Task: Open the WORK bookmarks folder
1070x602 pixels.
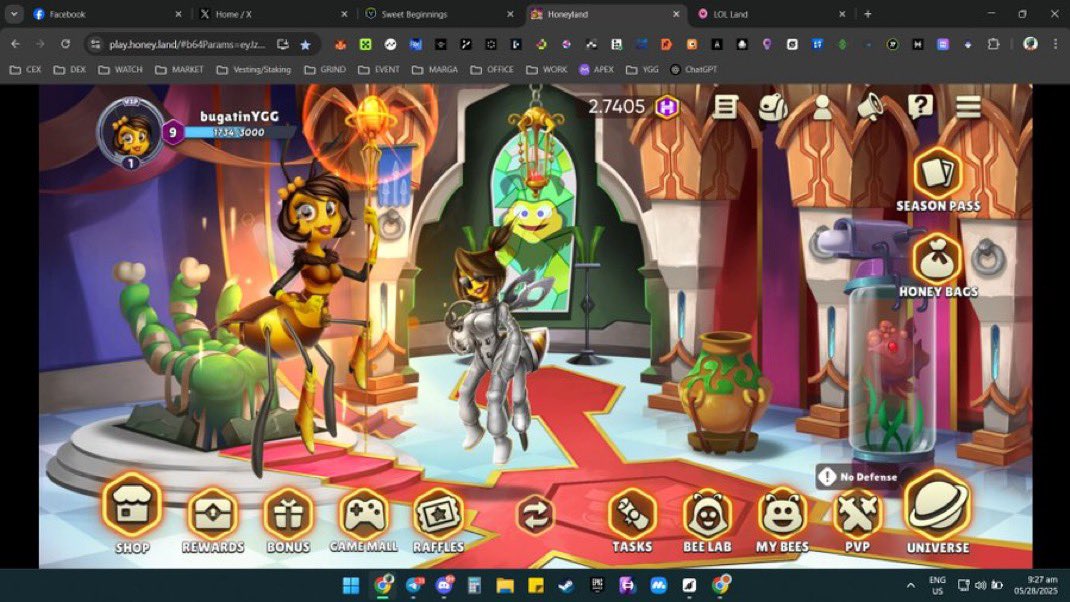Action: pos(547,70)
